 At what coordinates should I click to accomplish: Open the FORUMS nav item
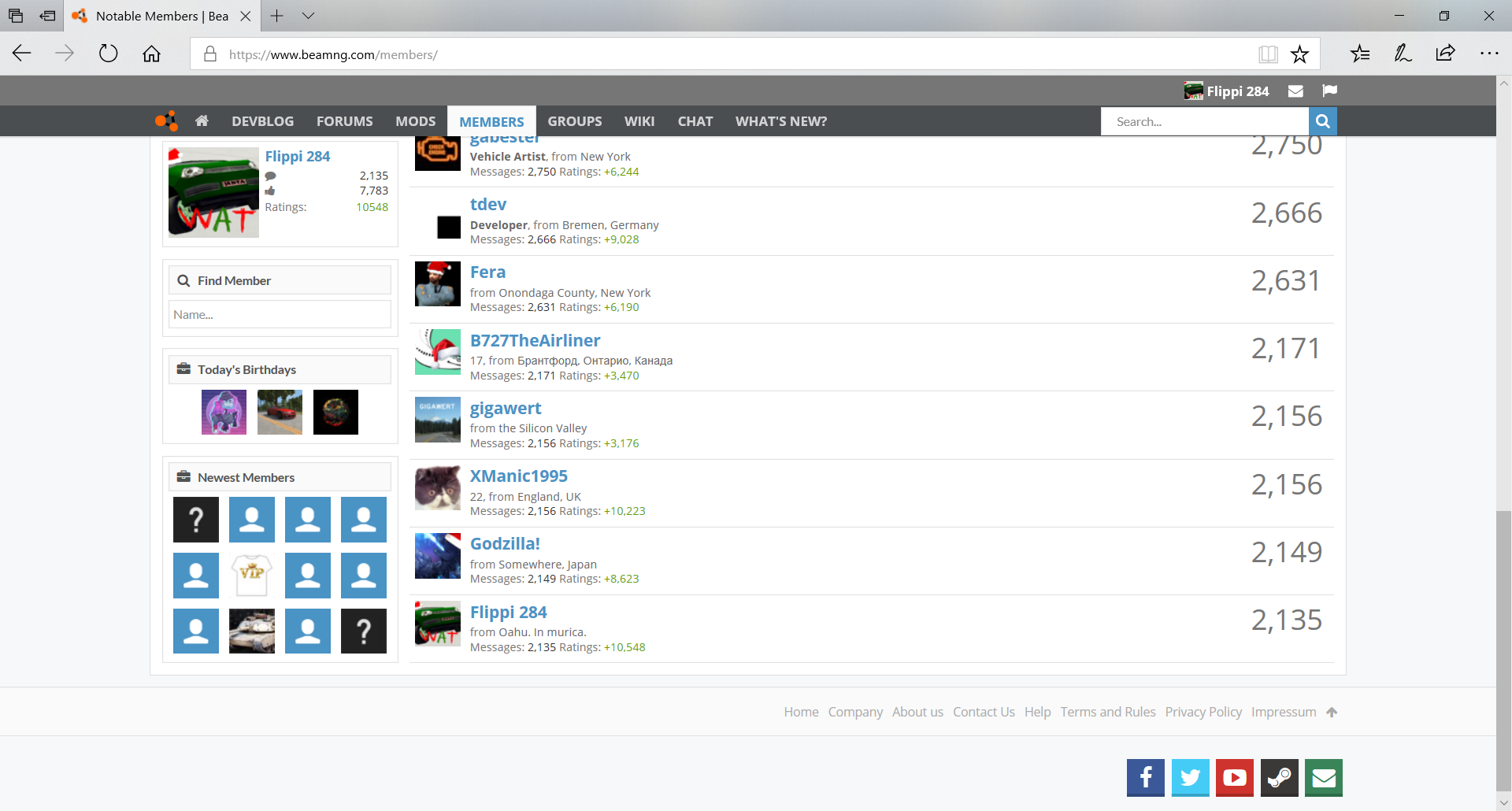345,121
